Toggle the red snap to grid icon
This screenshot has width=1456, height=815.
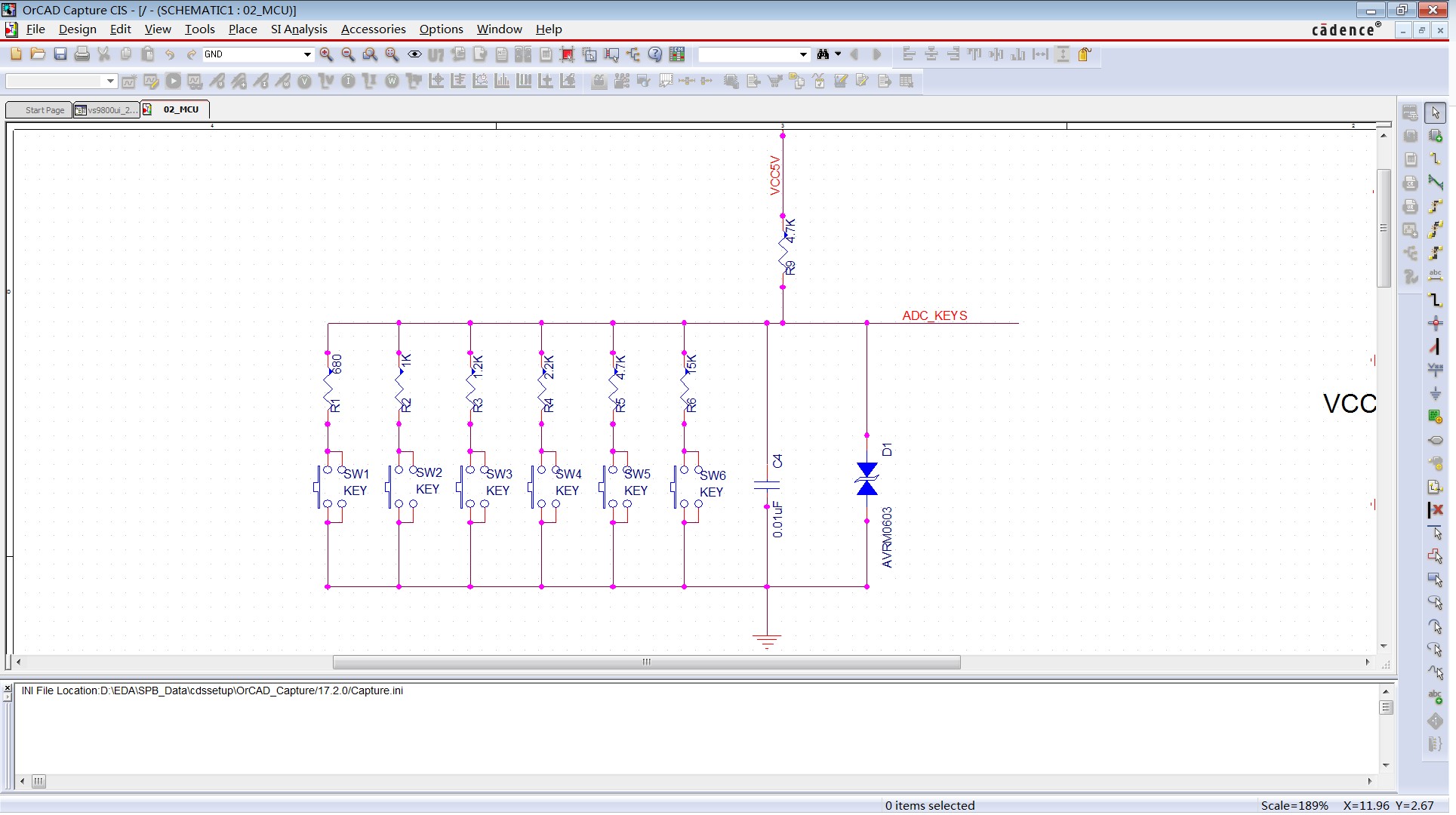568,54
